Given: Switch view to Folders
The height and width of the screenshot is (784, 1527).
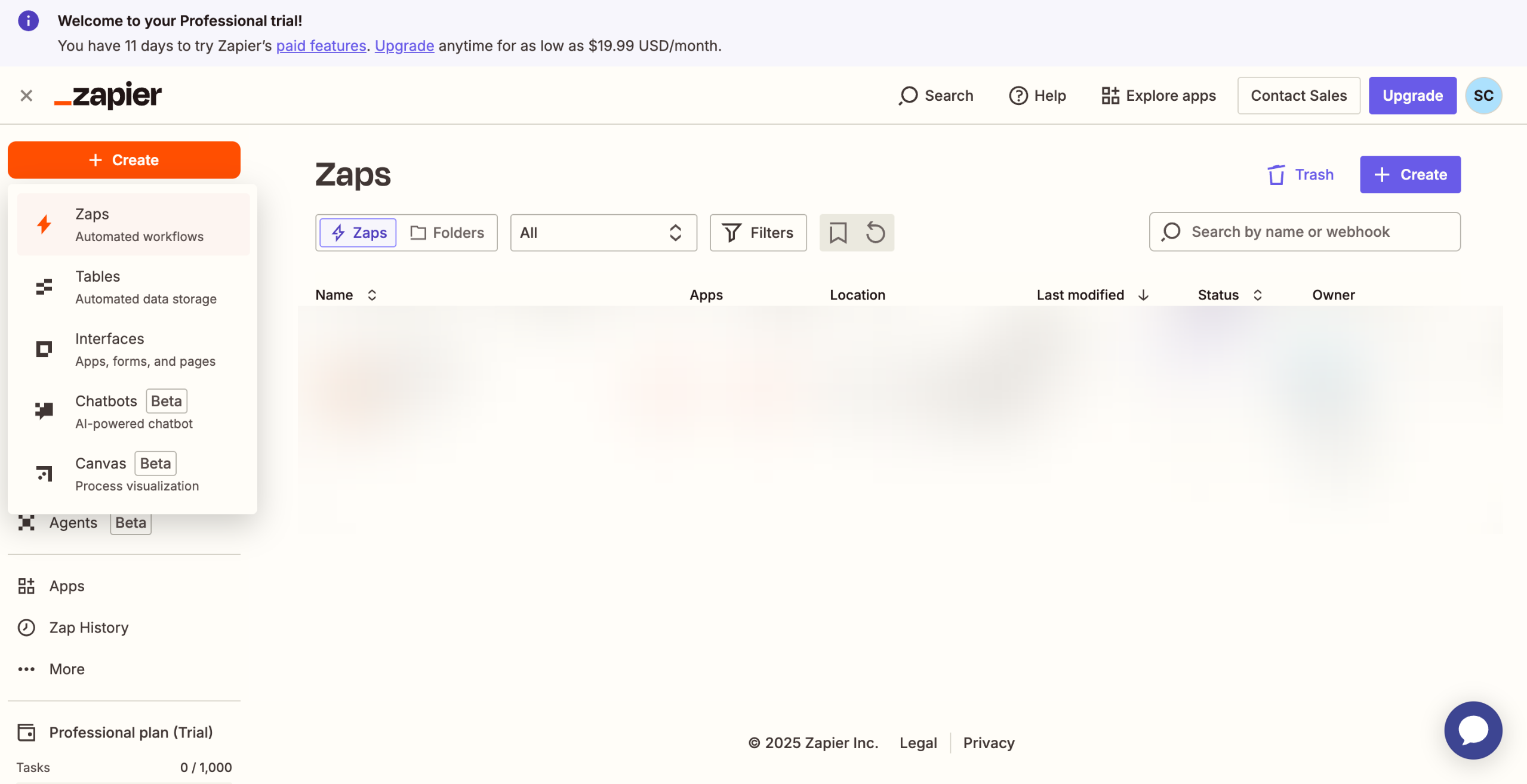Looking at the screenshot, I should [447, 233].
